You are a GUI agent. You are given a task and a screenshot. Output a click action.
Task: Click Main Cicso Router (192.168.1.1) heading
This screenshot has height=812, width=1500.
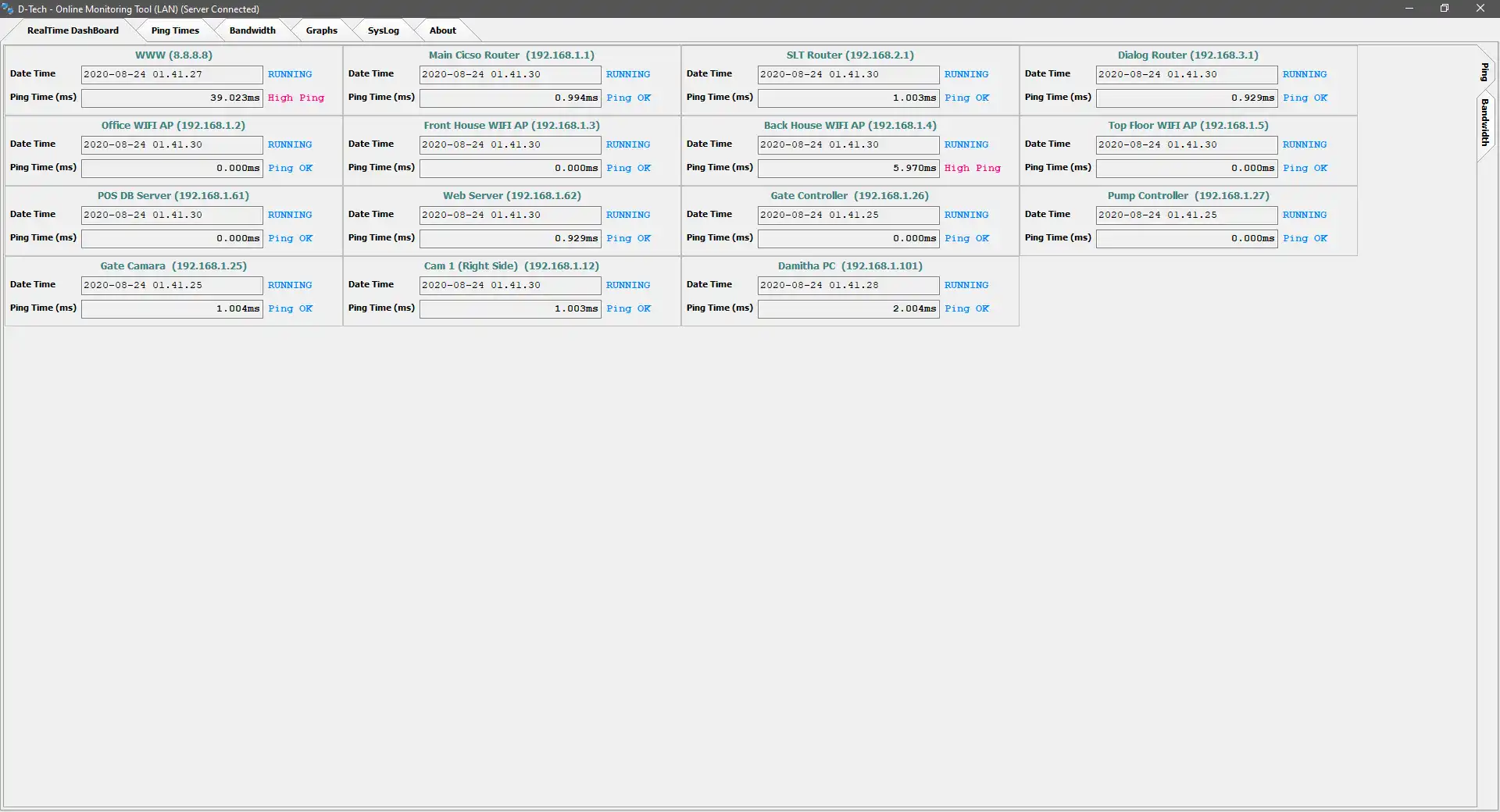[512, 55]
